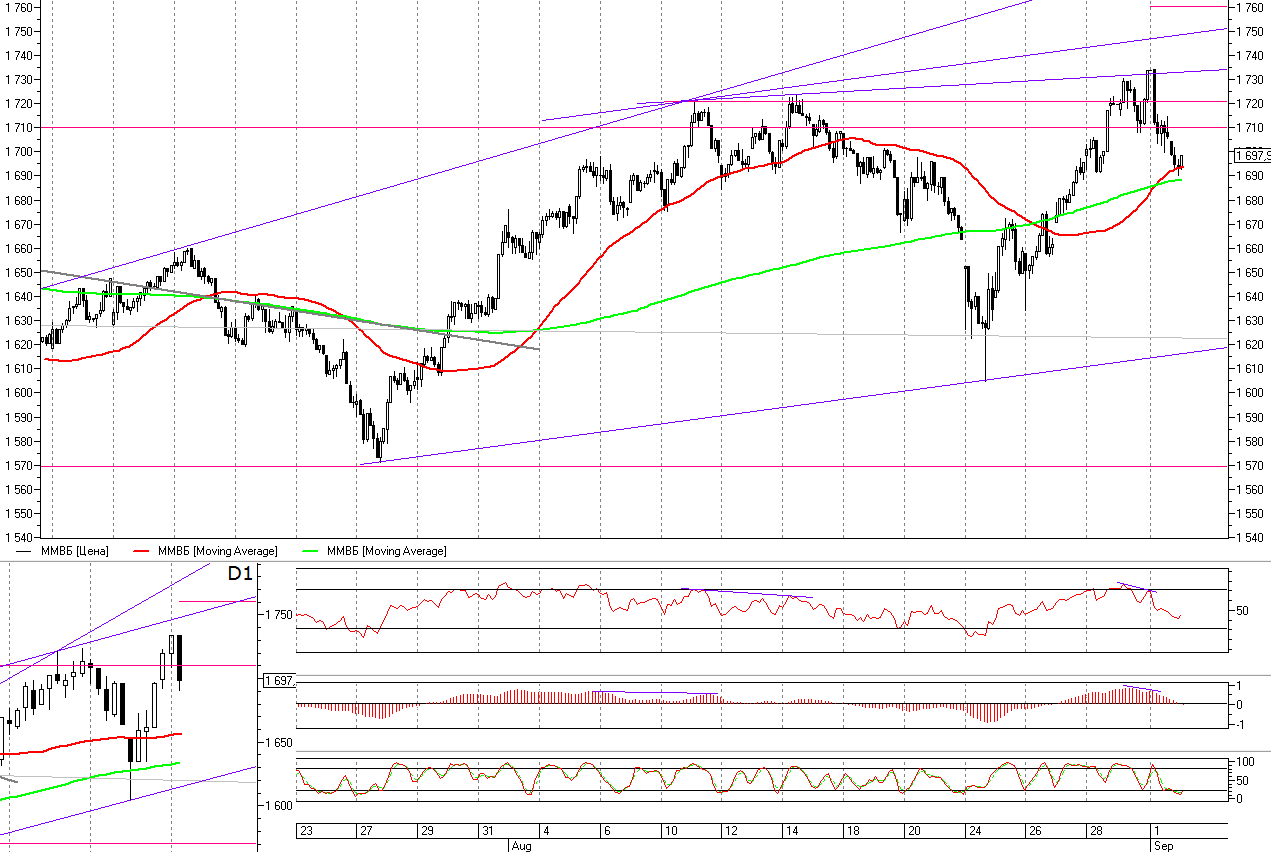
Task: Click the 1 750 label on D1 chart scale
Action: (280, 614)
